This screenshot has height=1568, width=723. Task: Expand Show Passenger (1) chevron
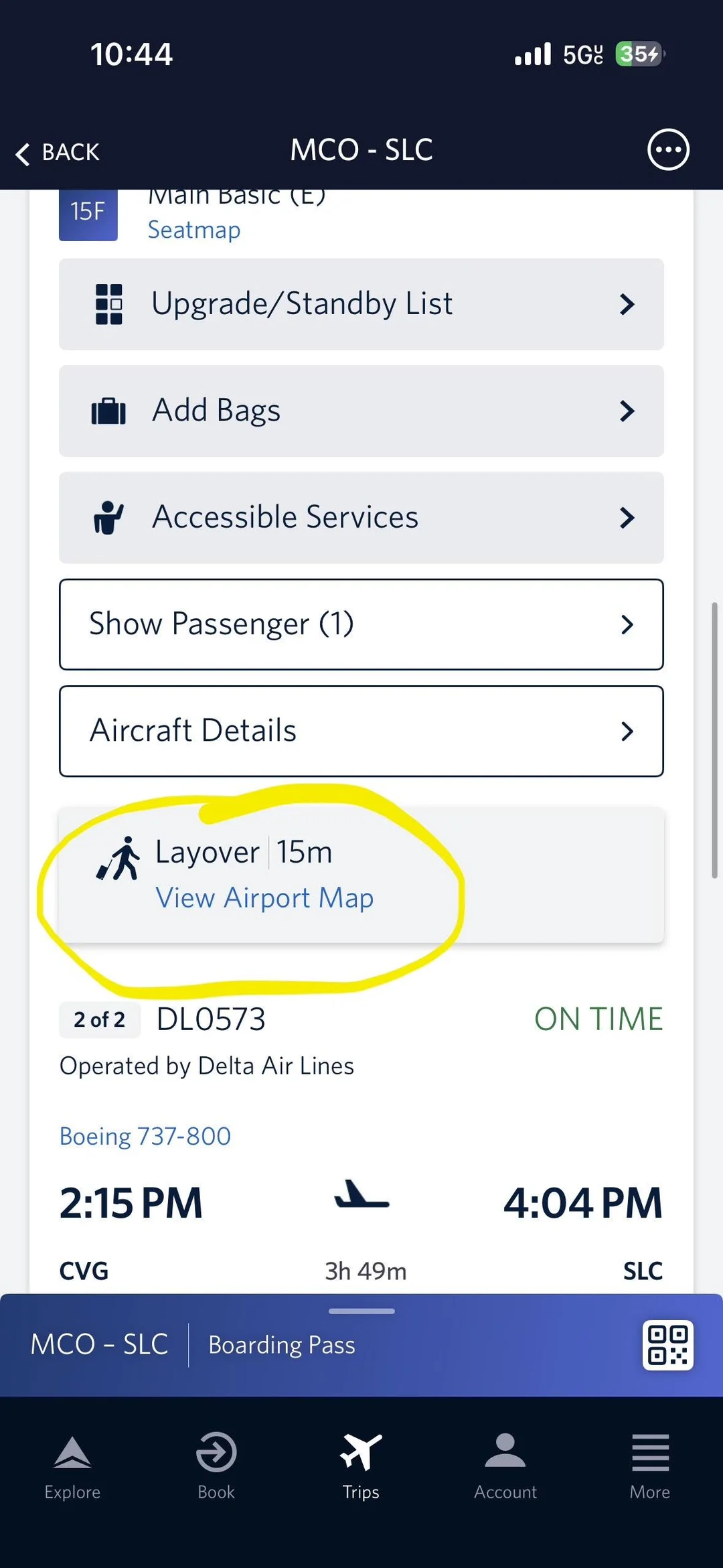tap(627, 624)
